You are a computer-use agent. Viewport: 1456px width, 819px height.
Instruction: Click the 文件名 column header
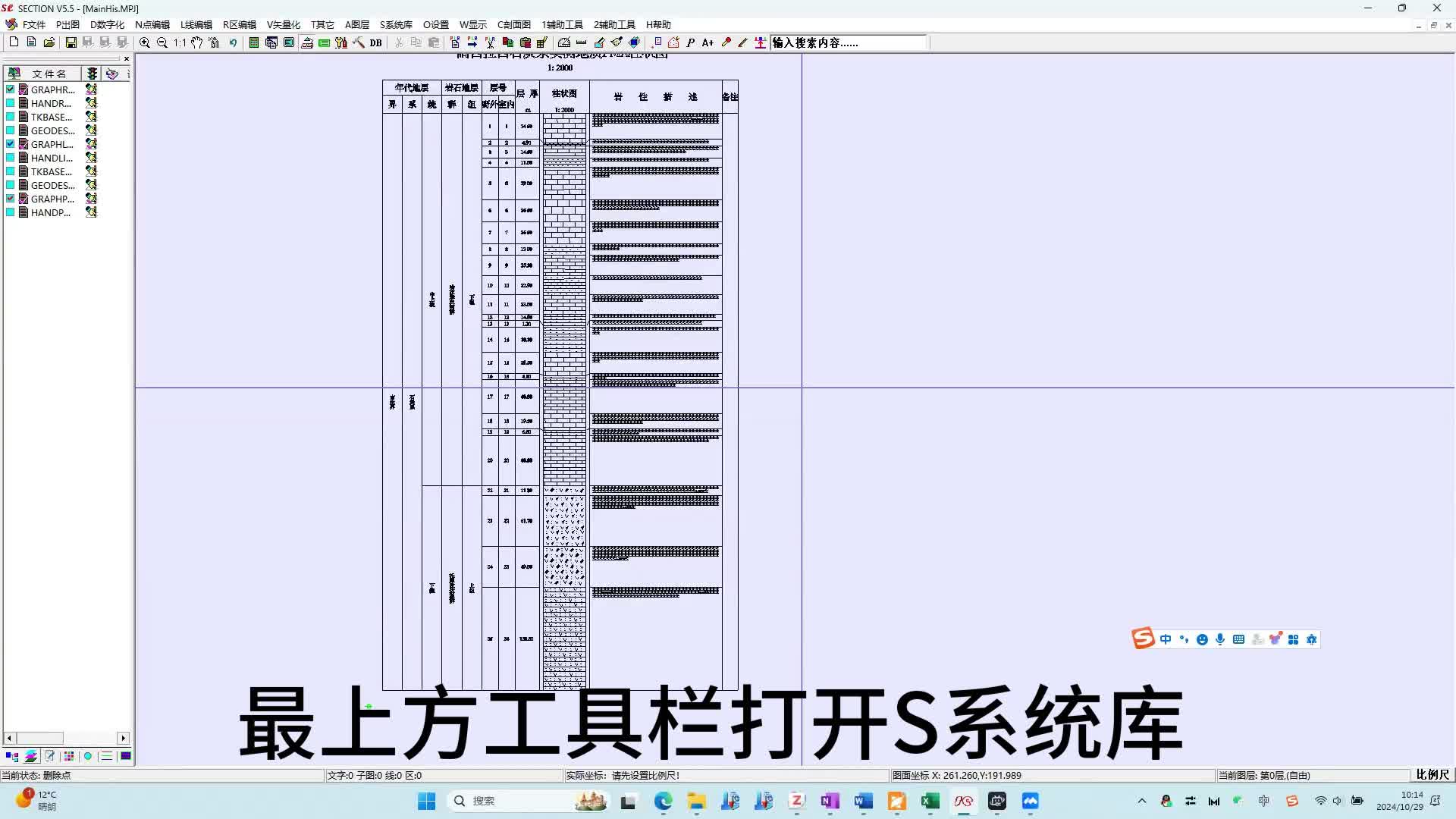(x=43, y=74)
